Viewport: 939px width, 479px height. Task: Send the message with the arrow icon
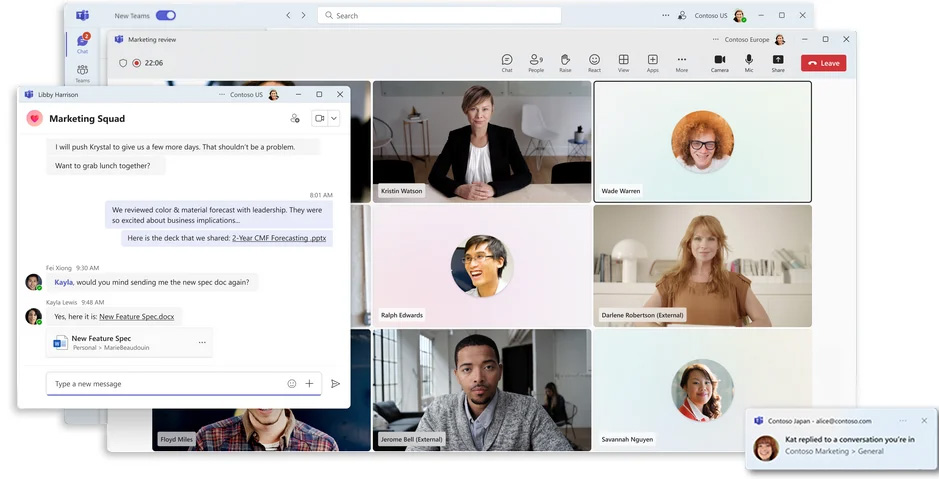tap(335, 383)
